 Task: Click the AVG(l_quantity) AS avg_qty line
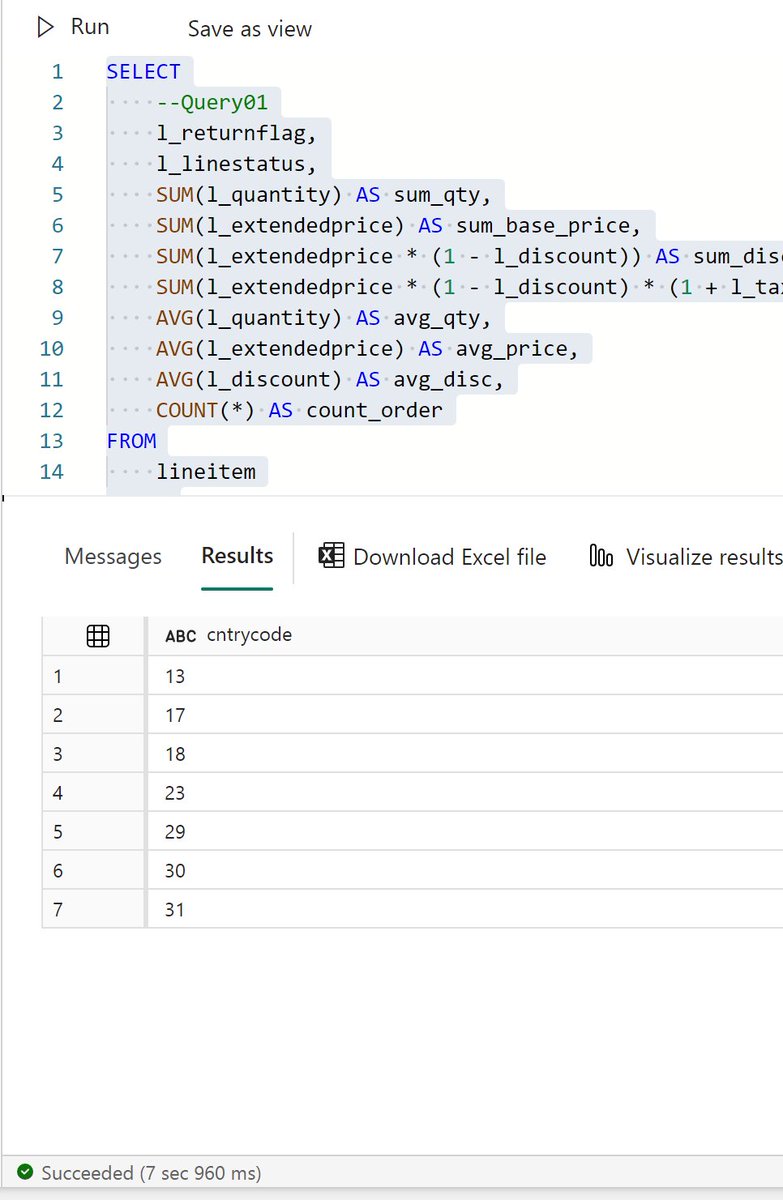pos(324,318)
